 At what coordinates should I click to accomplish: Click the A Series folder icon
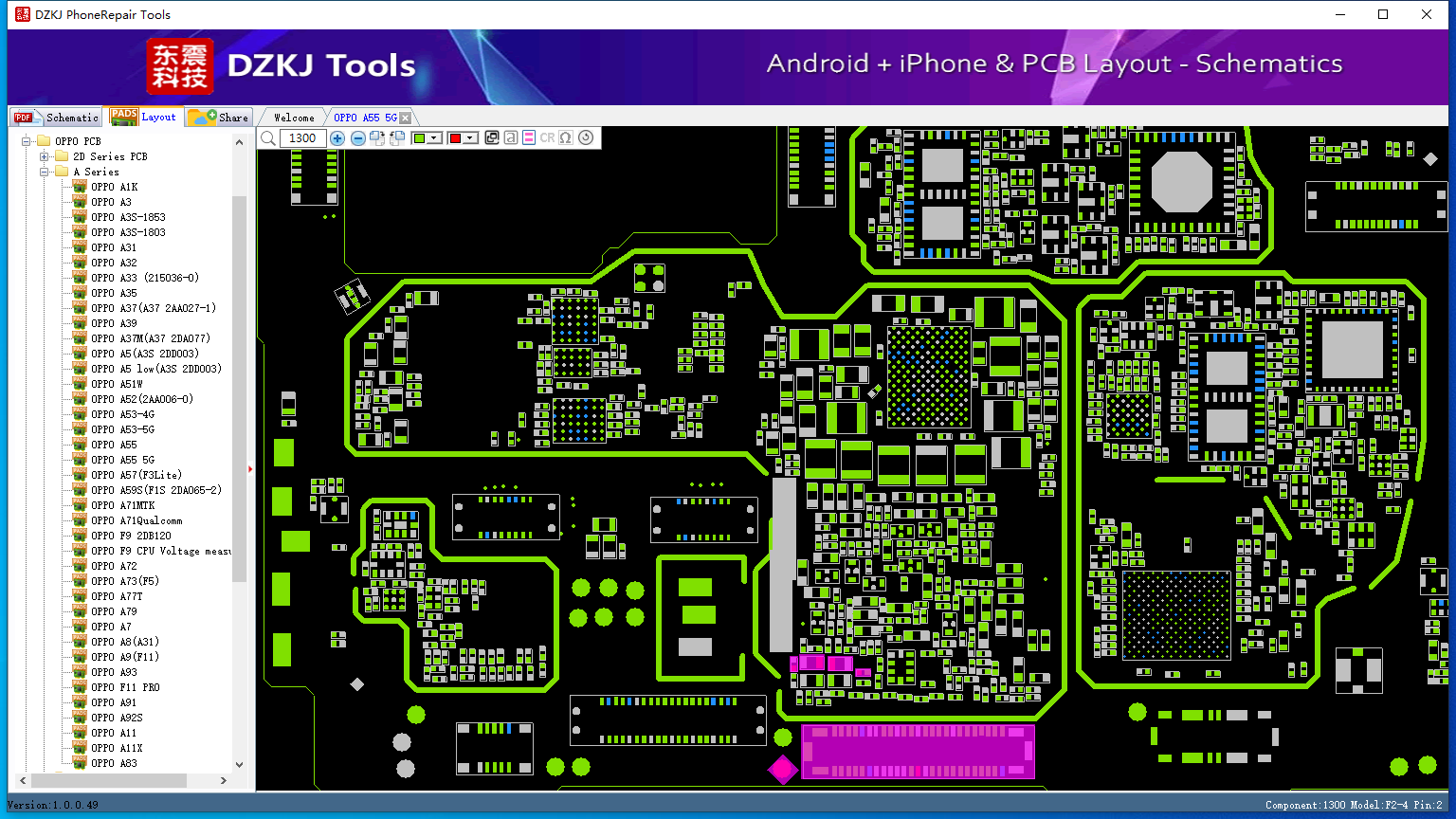(x=62, y=172)
